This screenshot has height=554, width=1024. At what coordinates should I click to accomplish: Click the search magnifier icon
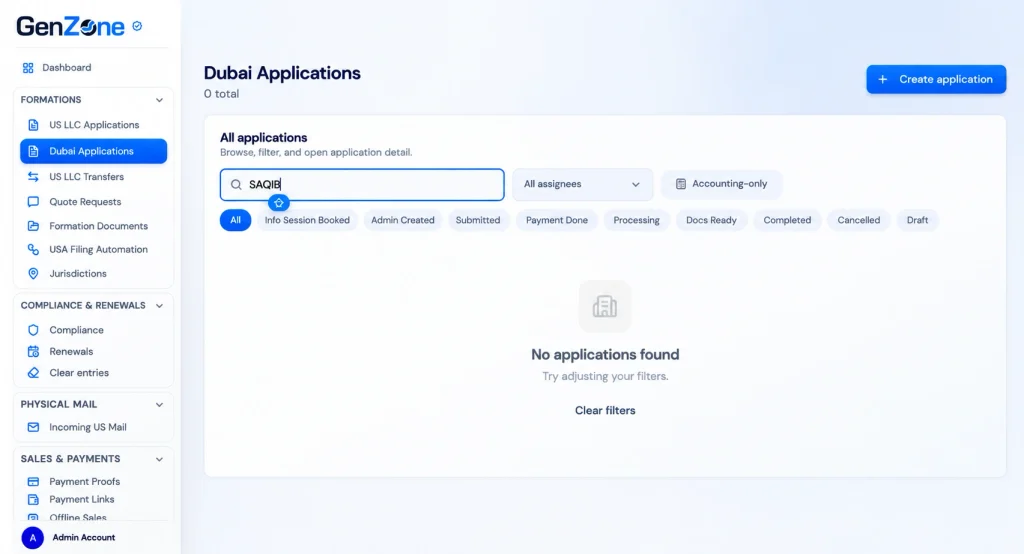point(236,185)
